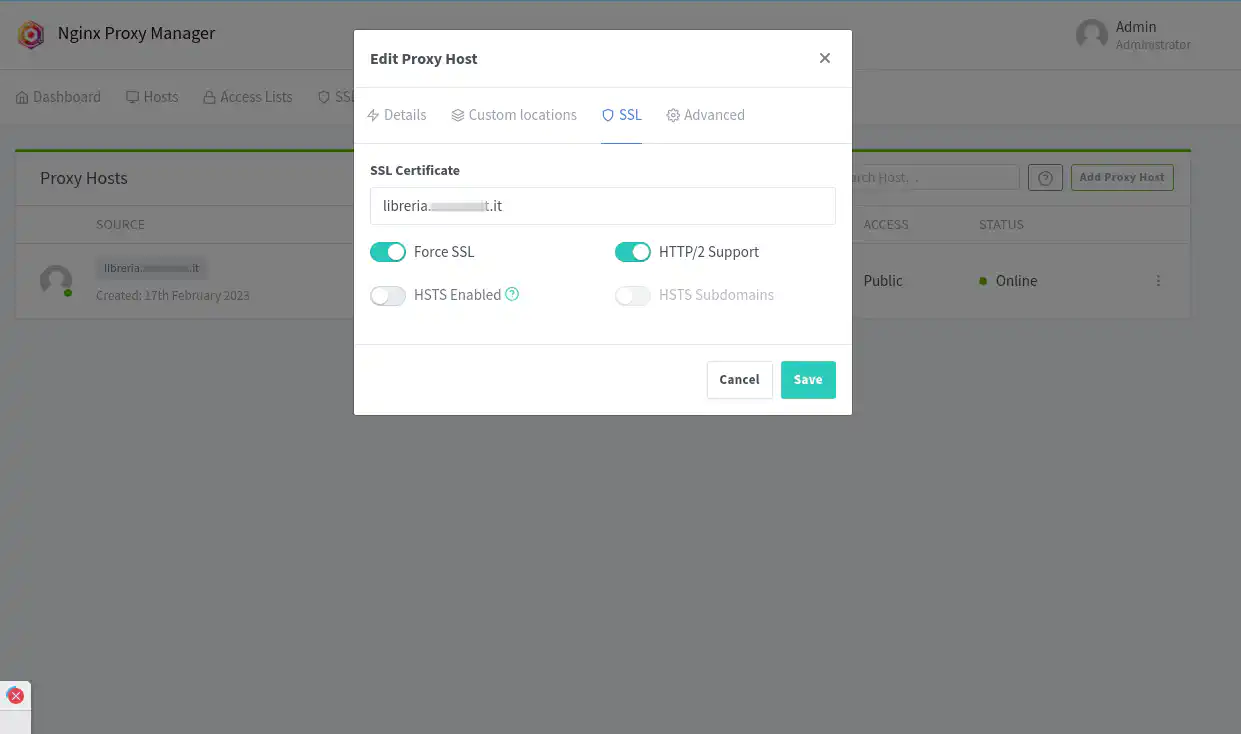This screenshot has width=1241, height=734.
Task: Click the help icon beside search
Action: (1045, 178)
